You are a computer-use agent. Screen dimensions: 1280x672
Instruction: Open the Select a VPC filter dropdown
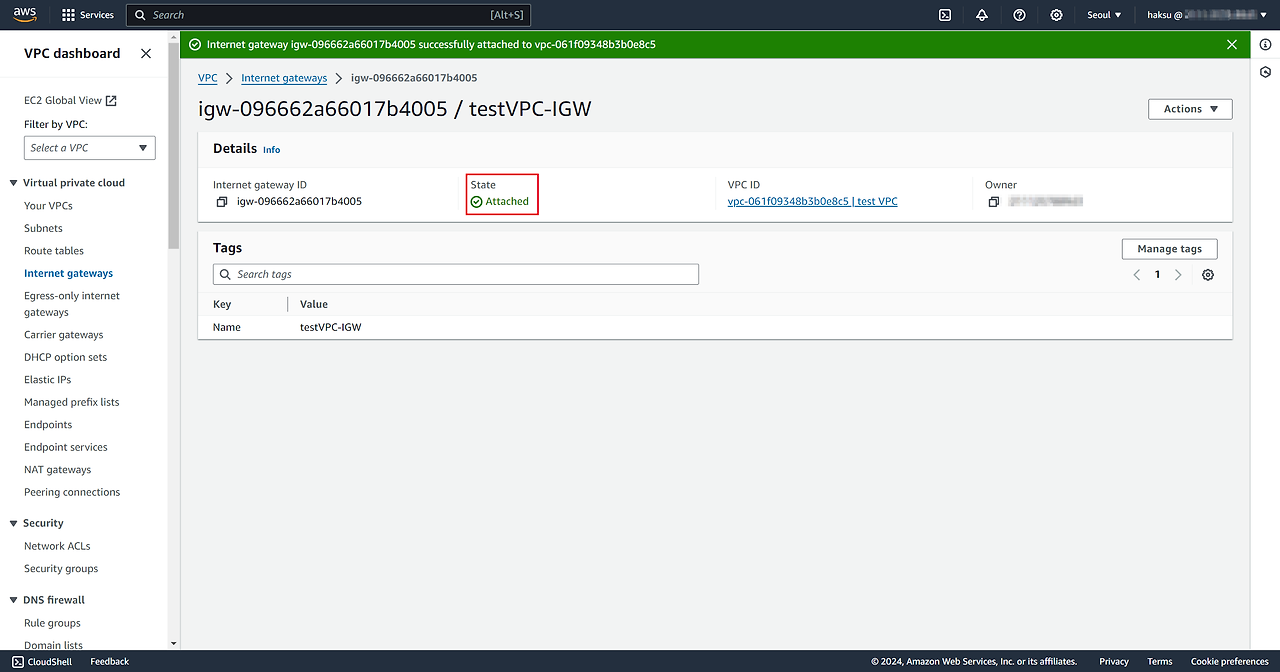89,148
